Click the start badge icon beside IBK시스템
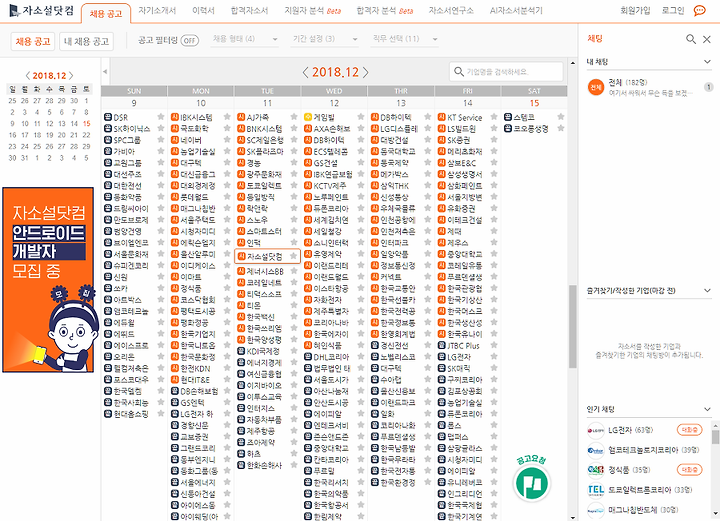Viewport: 720px width, 521px height. pos(174,117)
